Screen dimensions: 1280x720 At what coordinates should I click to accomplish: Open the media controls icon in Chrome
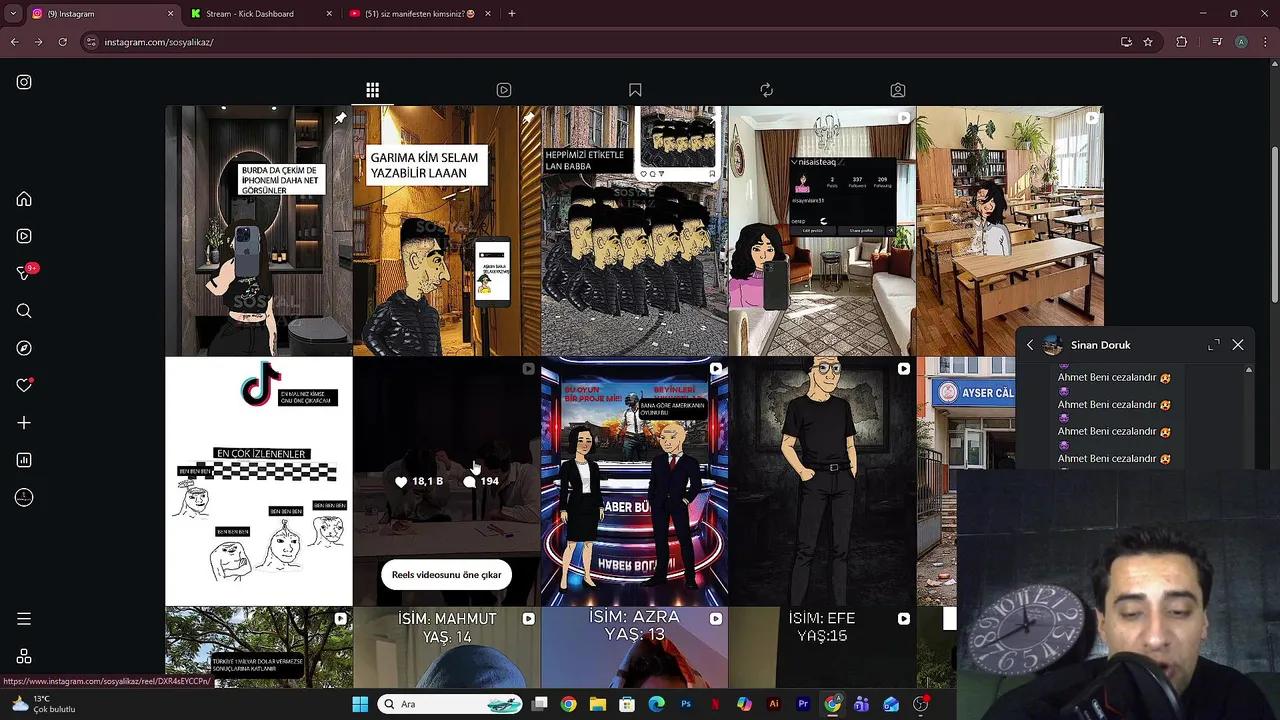[x=1217, y=42]
